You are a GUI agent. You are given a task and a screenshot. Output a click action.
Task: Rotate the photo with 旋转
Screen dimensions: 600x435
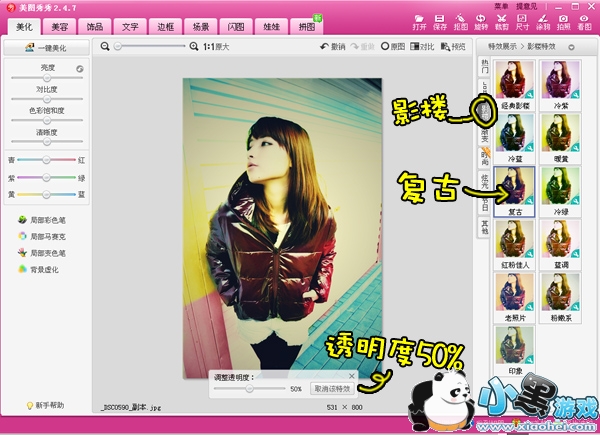pyautogui.click(x=481, y=23)
